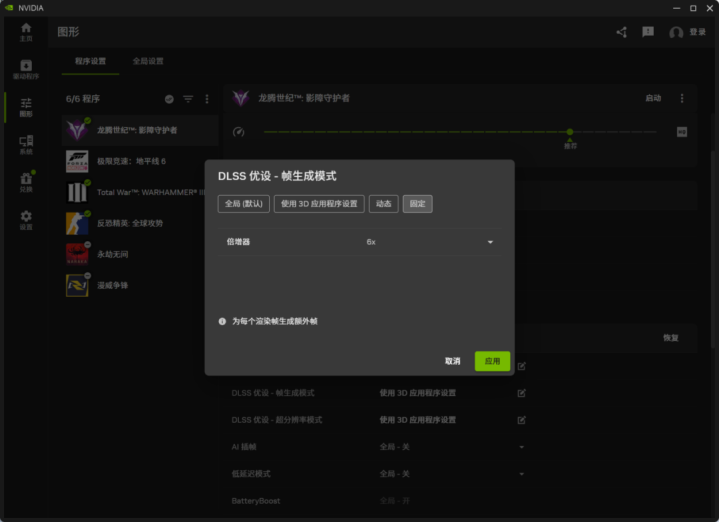Click the 全局 - 关 value for AI 插帧

tap(394, 447)
